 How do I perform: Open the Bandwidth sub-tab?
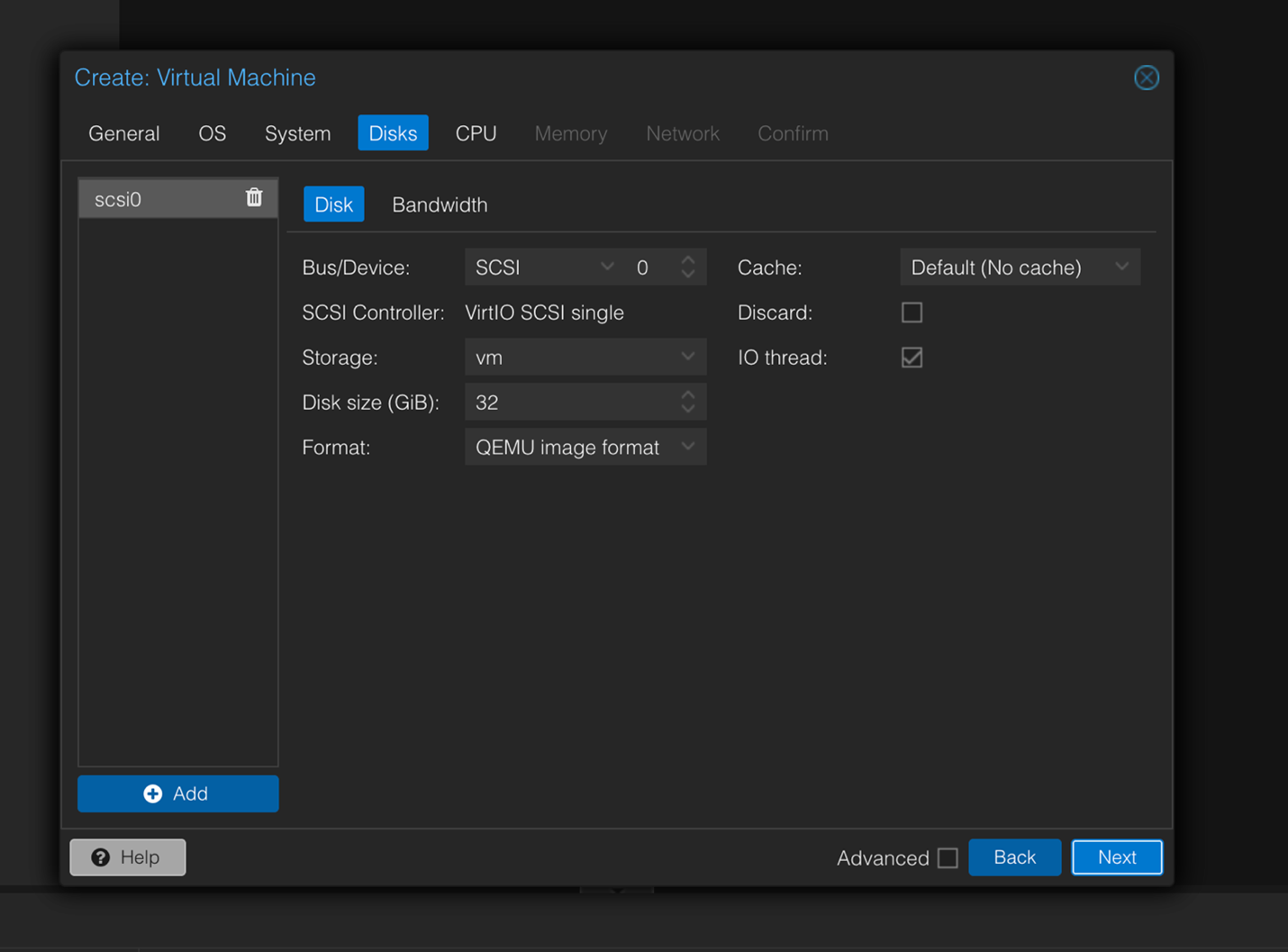click(x=440, y=204)
